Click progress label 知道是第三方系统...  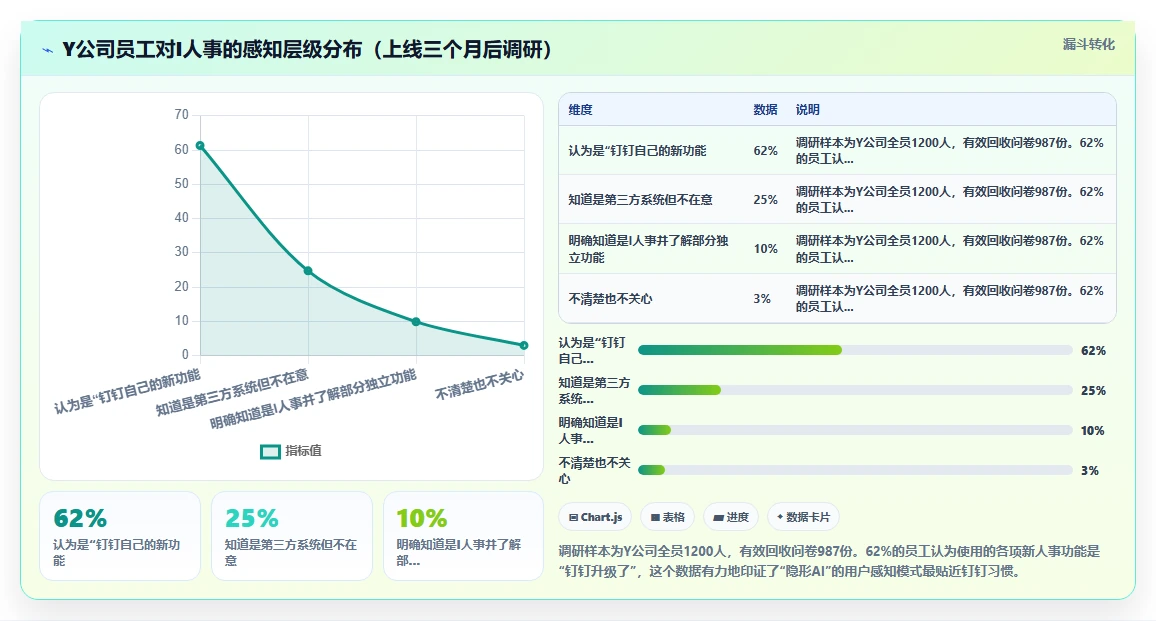[594, 391]
